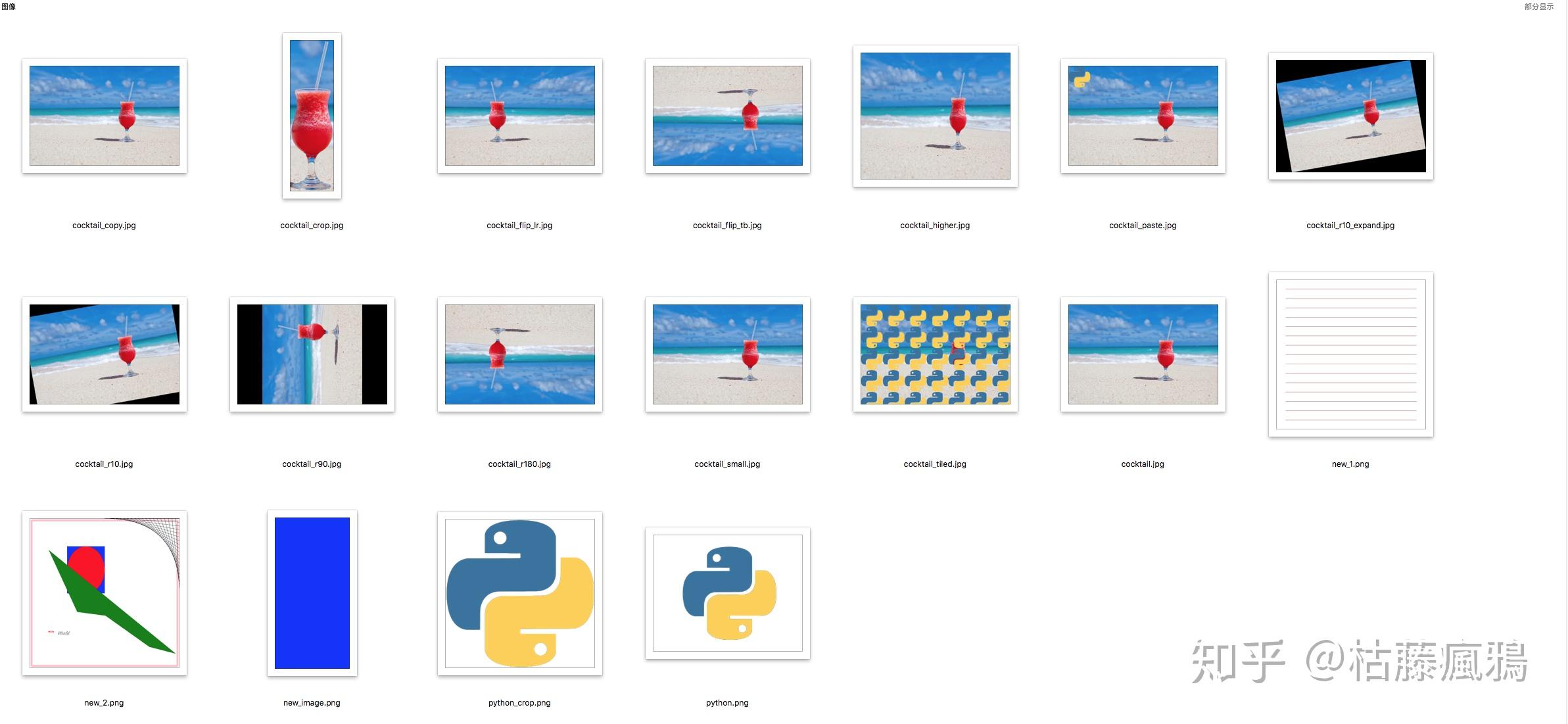Select the original cocktail.jpg thumbnail
Viewport: 1568px width, 724px height.
click(1143, 354)
